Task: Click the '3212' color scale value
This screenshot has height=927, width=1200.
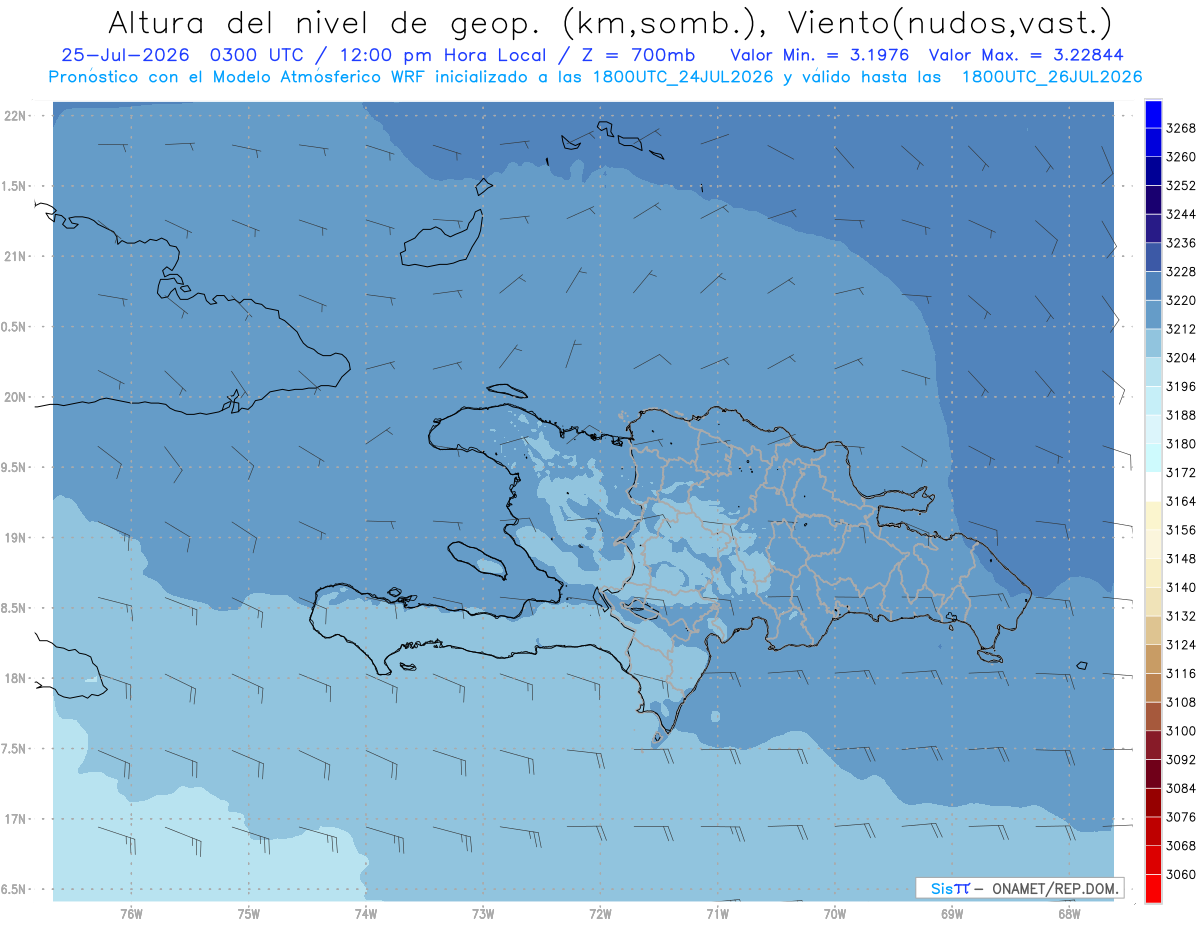Action: click(x=1181, y=329)
